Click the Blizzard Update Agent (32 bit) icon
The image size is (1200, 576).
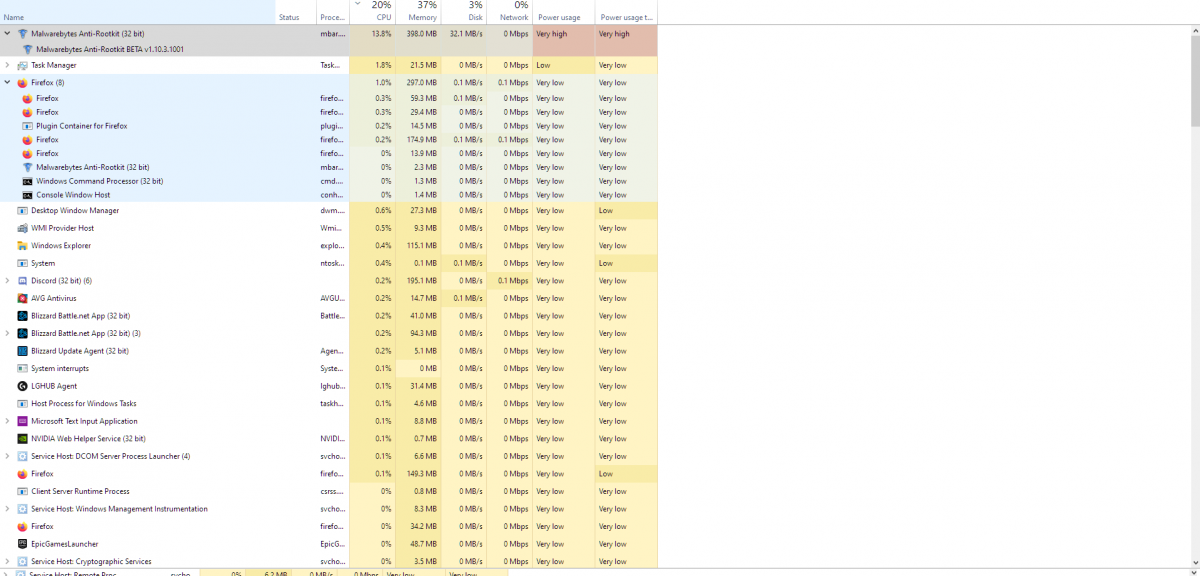pos(22,351)
